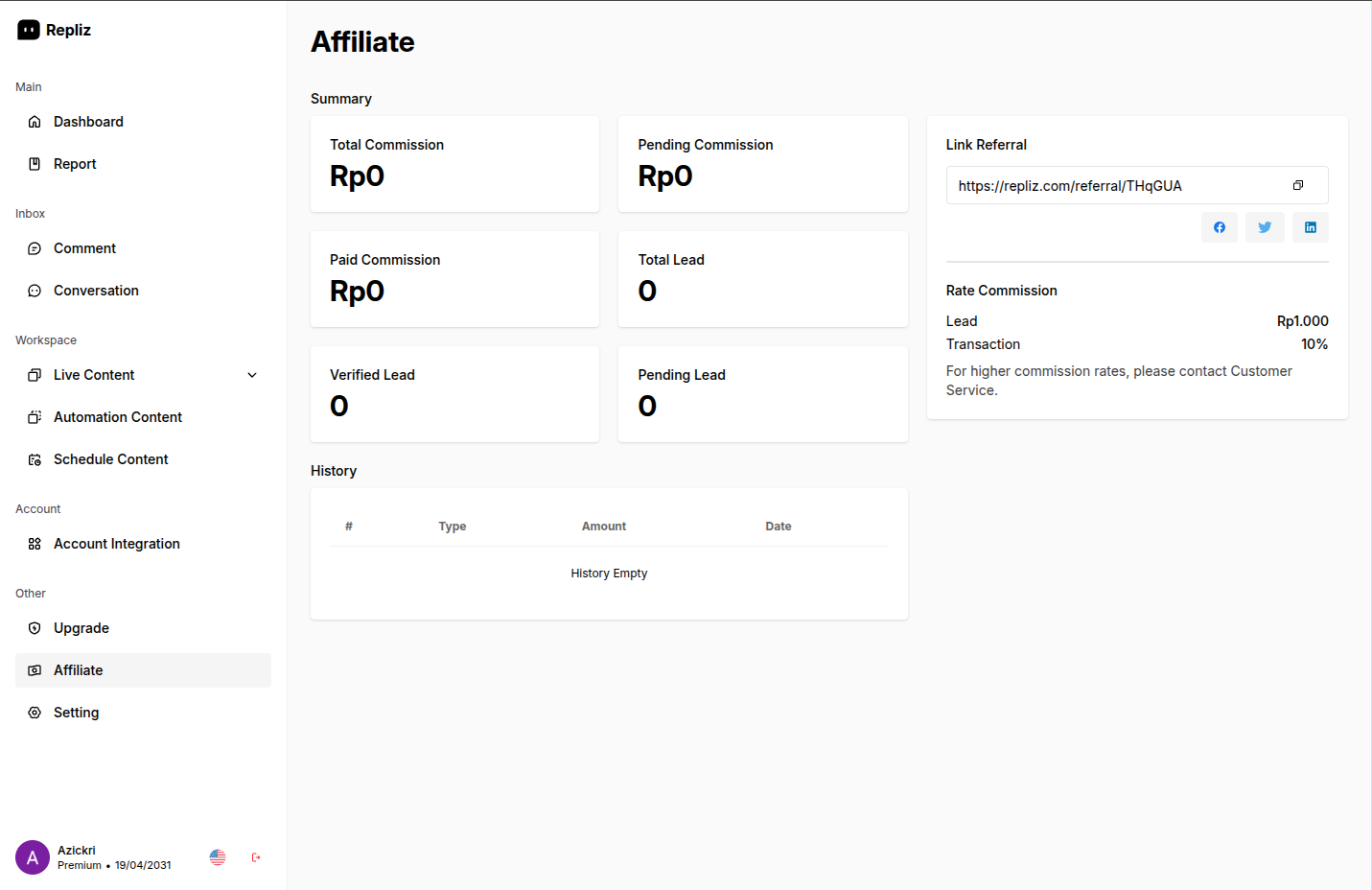Go to the Report page
The height and width of the screenshot is (890, 1372).
75,164
